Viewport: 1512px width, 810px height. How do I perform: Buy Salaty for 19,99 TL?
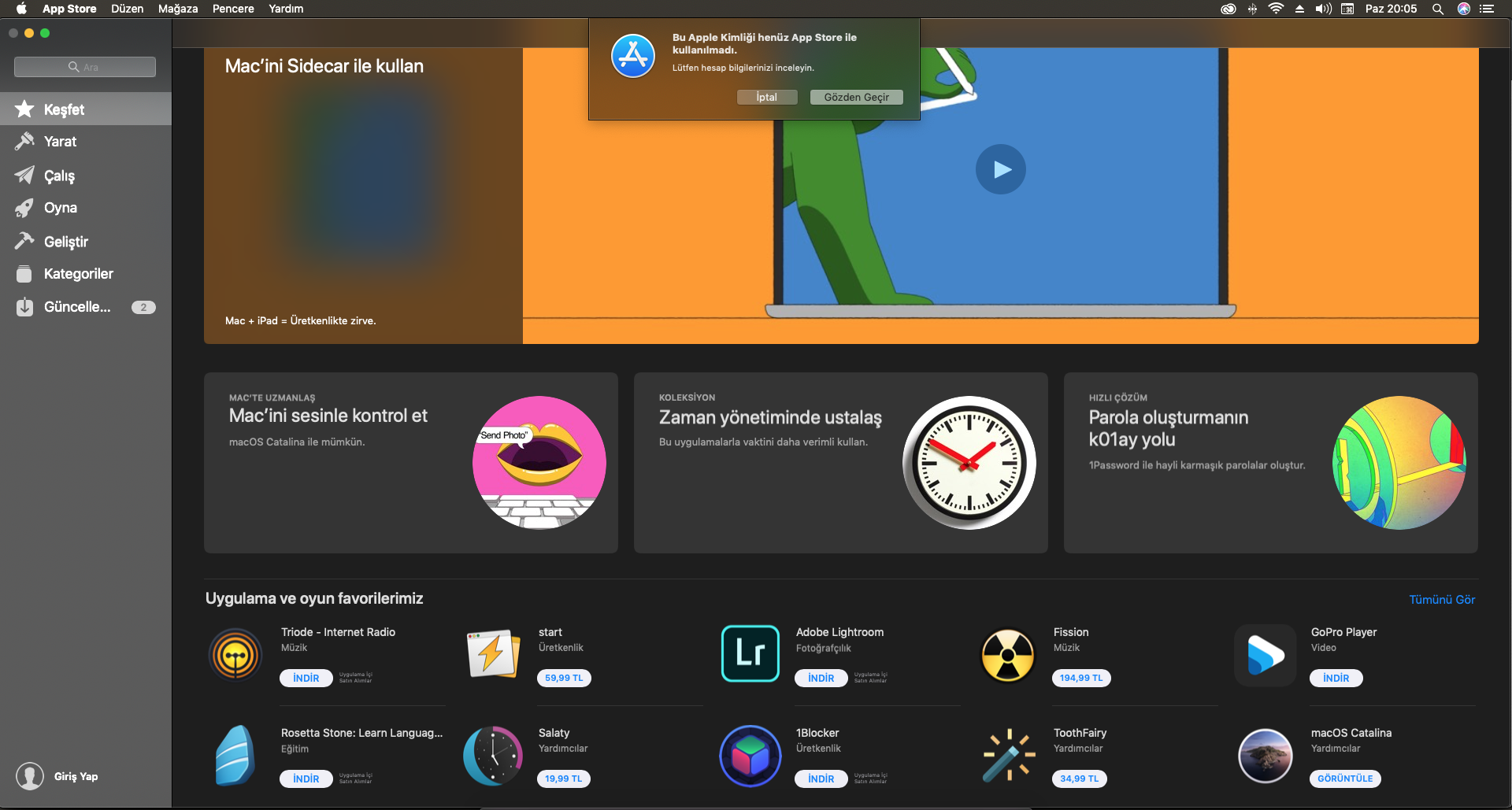point(564,779)
